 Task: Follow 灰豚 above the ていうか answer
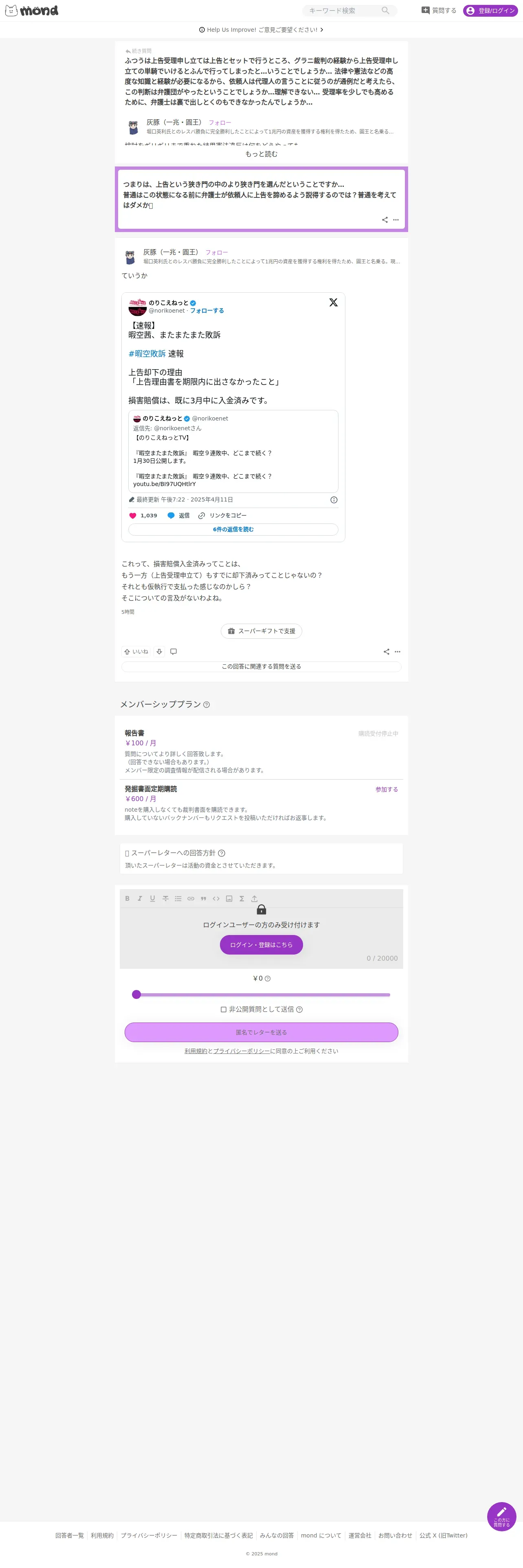(216, 253)
